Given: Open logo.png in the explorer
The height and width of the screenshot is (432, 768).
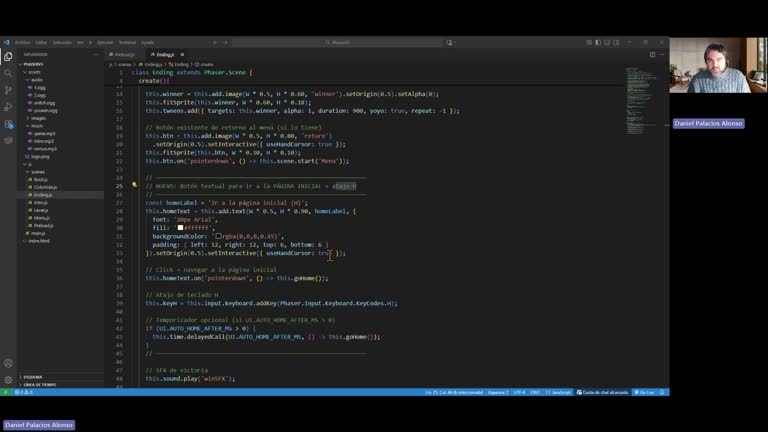Looking at the screenshot, I should coord(40,157).
